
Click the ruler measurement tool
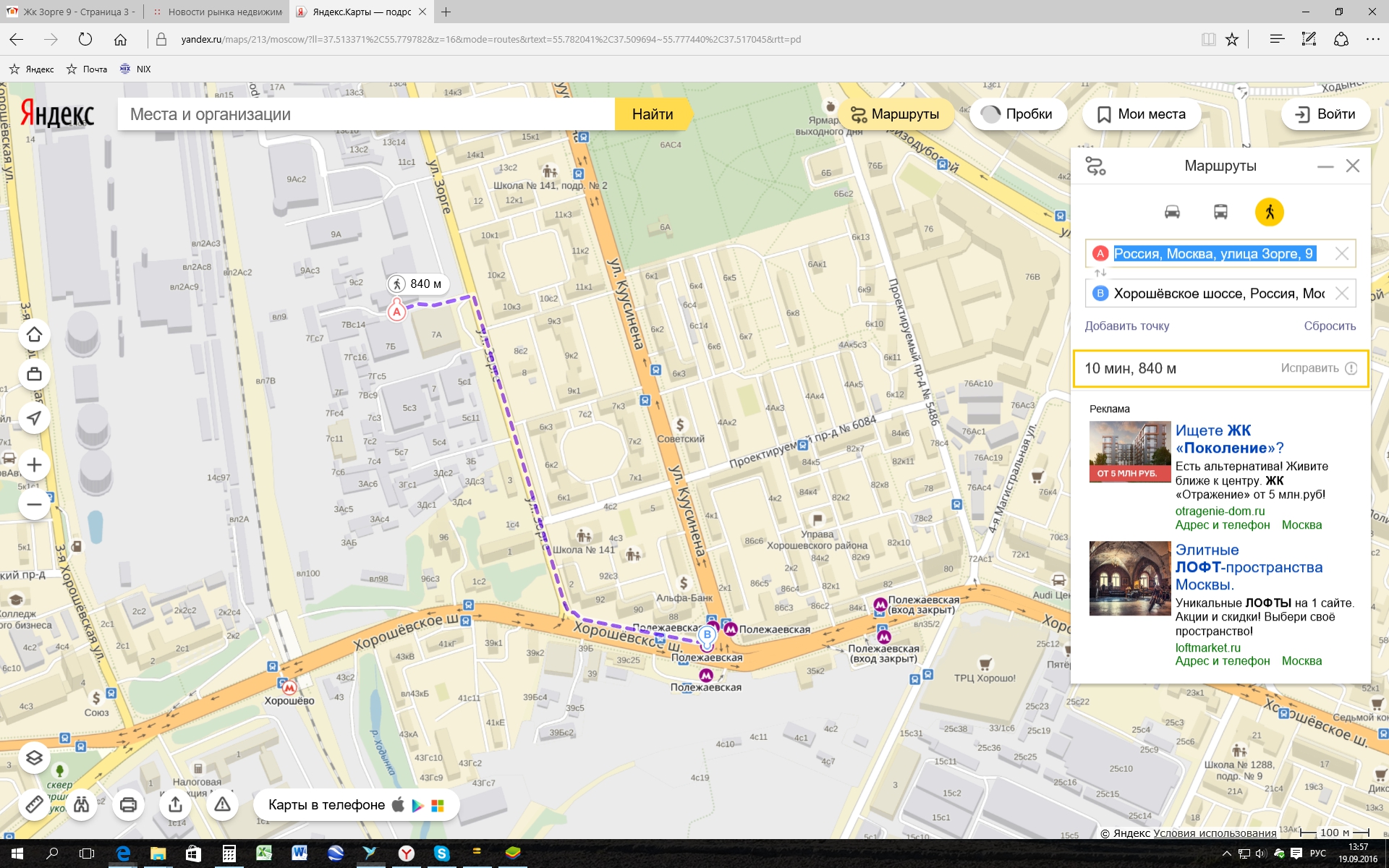click(34, 804)
